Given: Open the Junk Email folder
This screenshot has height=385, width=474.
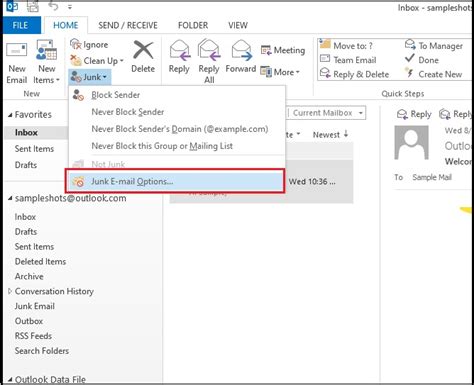Looking at the screenshot, I should 35,306.
